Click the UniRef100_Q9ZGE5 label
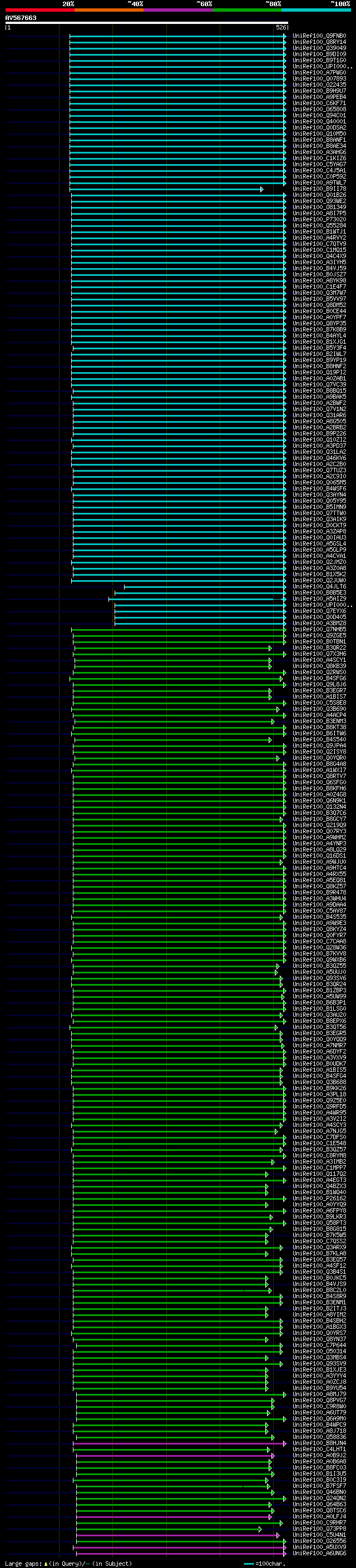 (x=319, y=635)
